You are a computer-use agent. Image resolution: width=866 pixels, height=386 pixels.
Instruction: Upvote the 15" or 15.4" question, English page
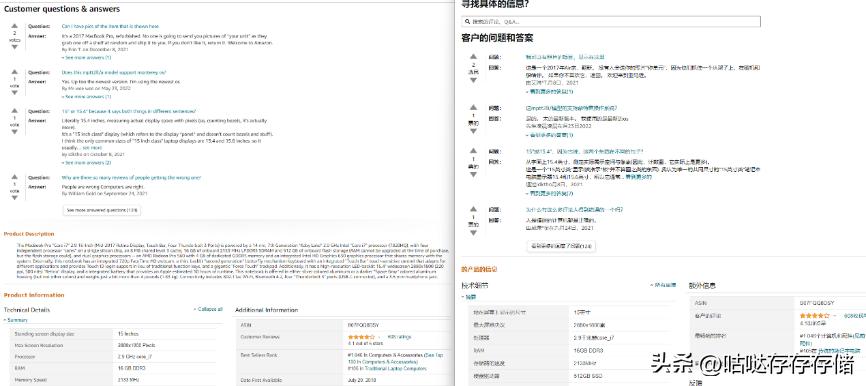pos(14,111)
